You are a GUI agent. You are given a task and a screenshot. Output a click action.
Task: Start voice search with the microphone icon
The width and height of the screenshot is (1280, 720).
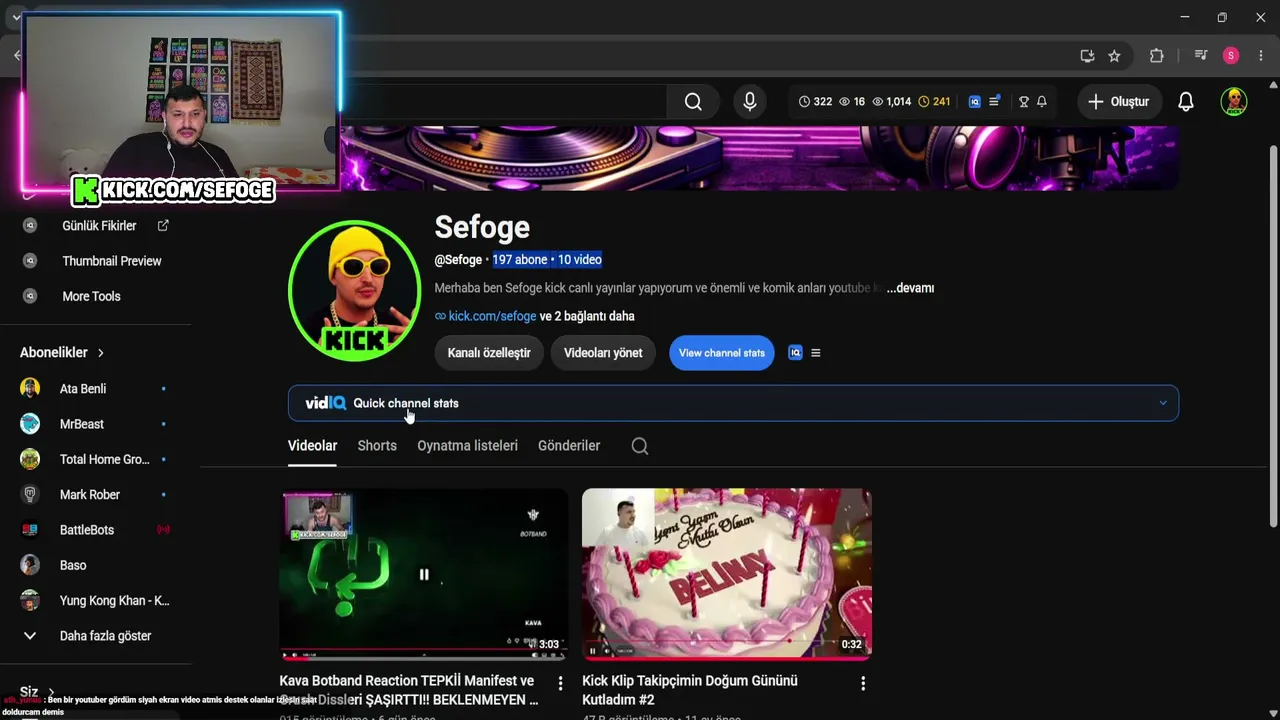pyautogui.click(x=750, y=101)
